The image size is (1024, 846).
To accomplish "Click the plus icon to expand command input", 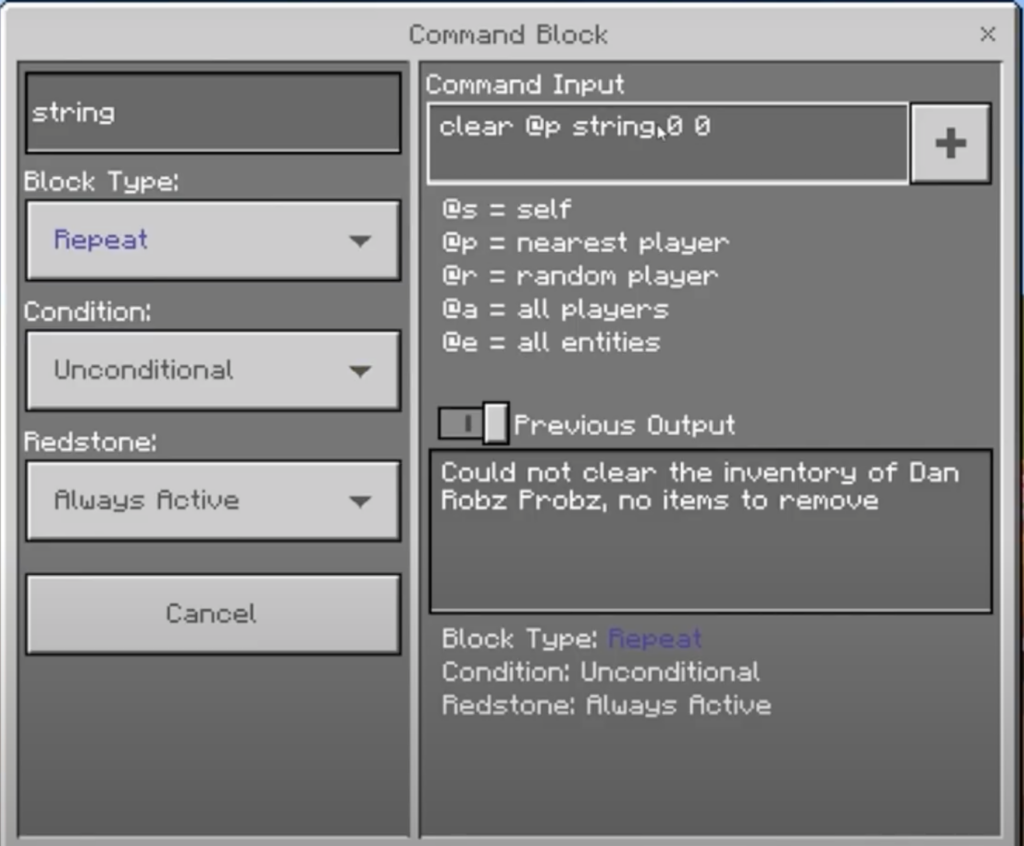I will [949, 142].
